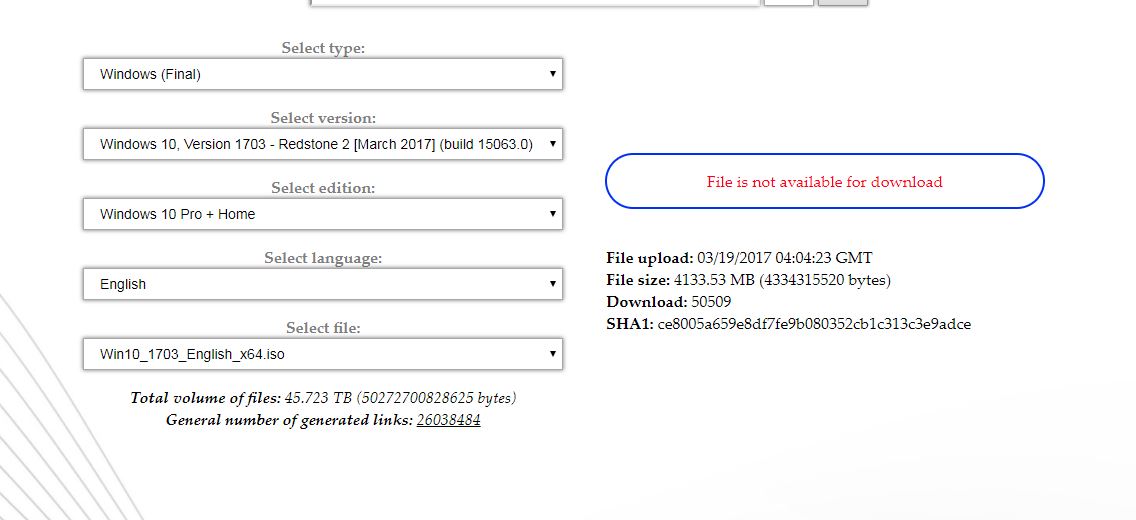Click the General number of generated links label
The image size is (1136, 520).
click(290, 420)
